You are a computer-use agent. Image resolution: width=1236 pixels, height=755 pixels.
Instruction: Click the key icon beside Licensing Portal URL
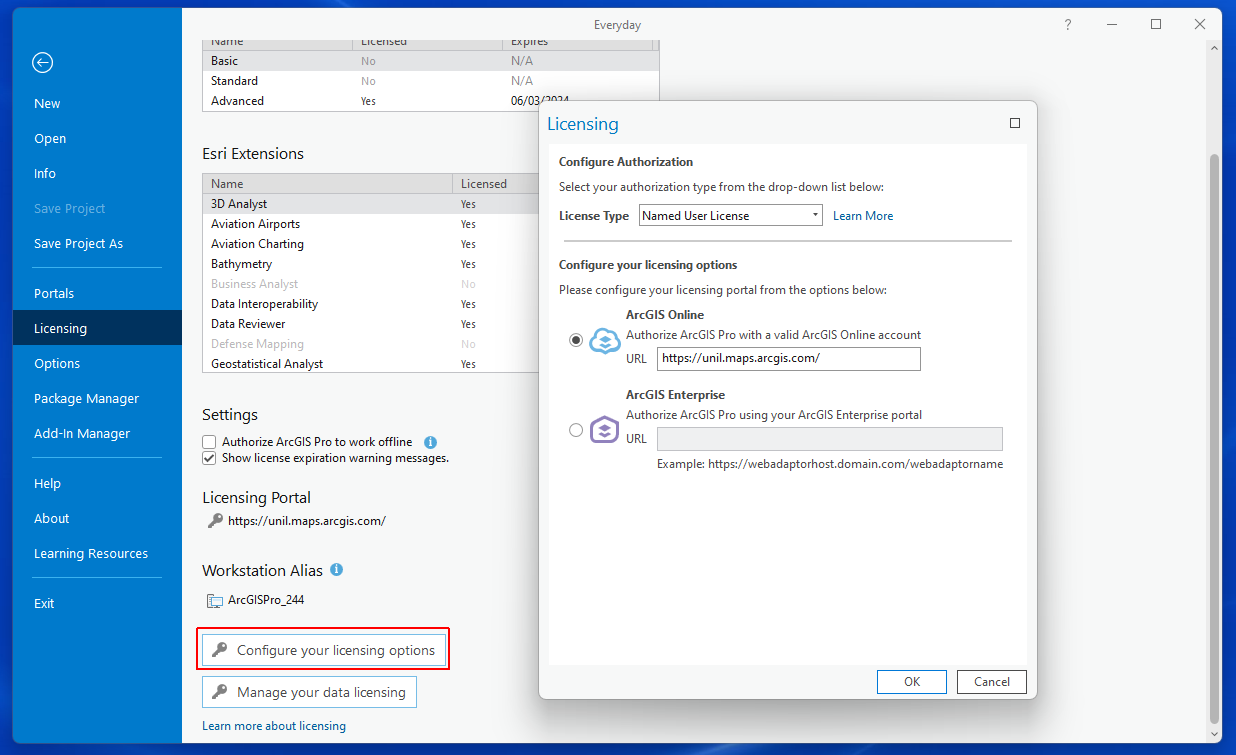click(215, 521)
